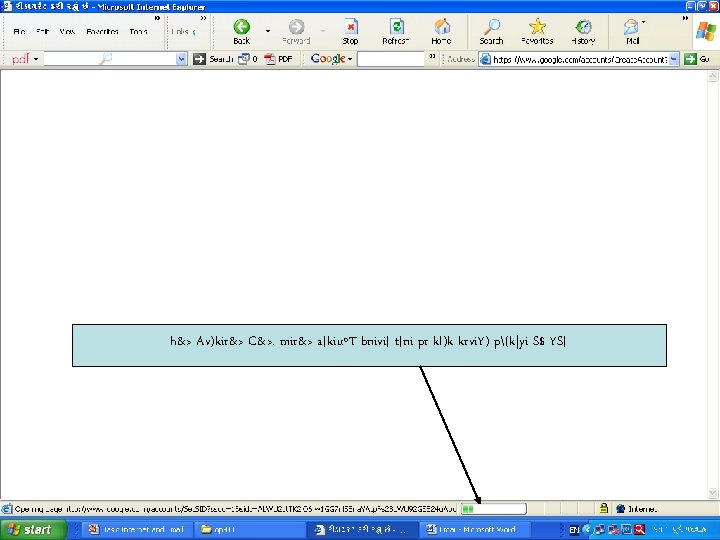This screenshot has width=720, height=540.
Task: Open the File menu
Action: (x=19, y=31)
